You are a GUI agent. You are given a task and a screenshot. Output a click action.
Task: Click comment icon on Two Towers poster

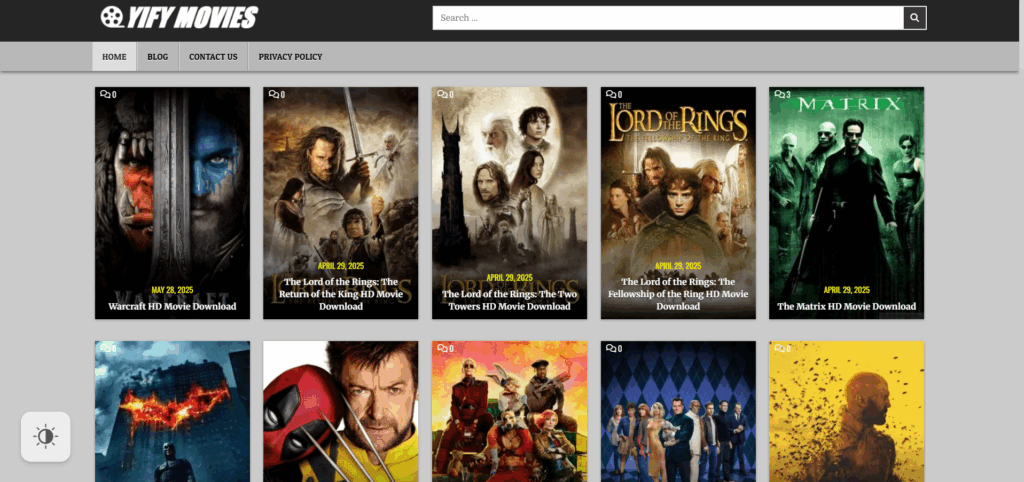[x=442, y=95]
